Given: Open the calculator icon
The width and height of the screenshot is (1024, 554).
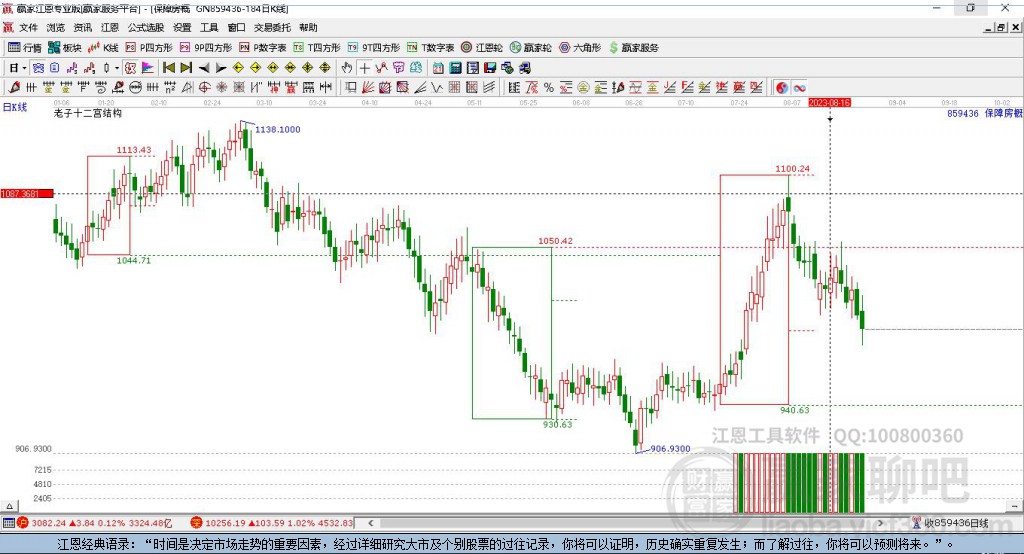Looking at the screenshot, I should 455,68.
